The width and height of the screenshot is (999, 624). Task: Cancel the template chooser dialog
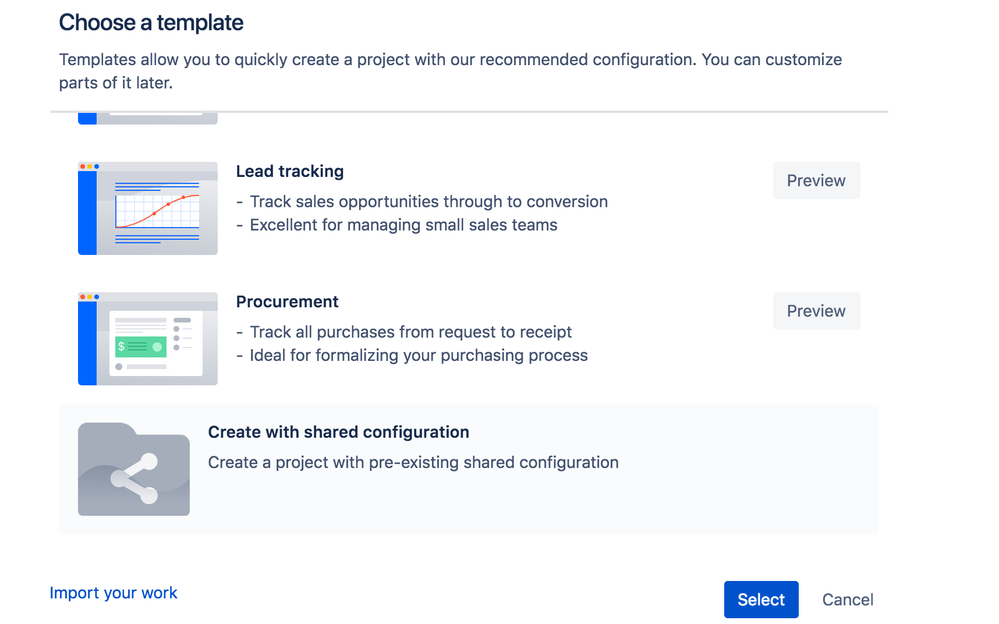click(847, 600)
